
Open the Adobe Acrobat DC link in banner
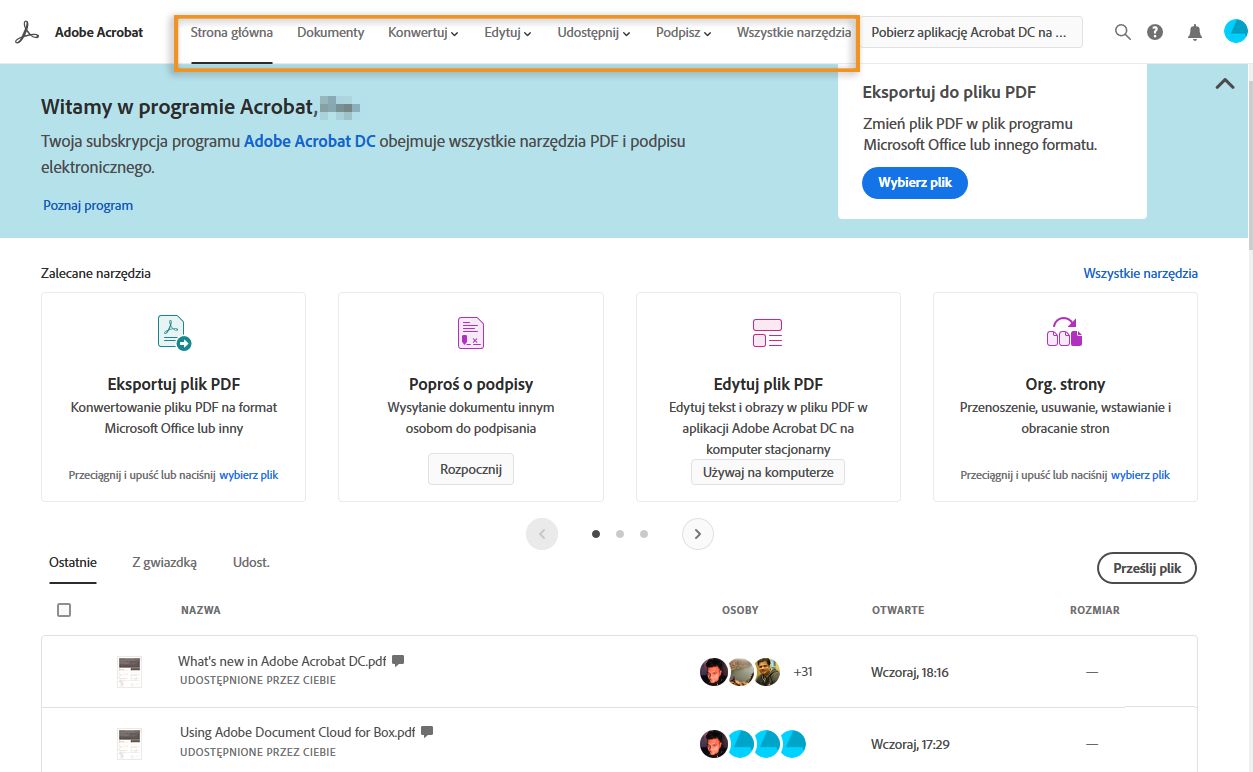click(310, 141)
